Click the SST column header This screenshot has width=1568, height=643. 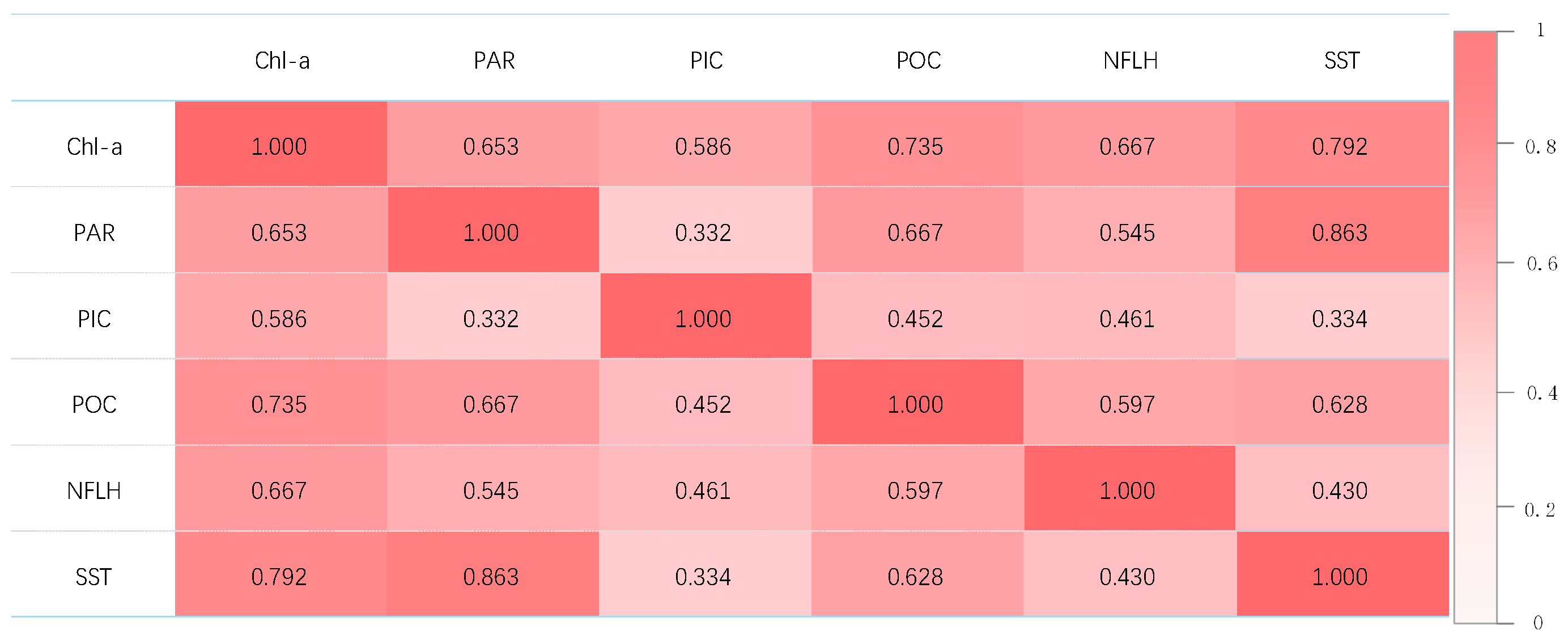[x=1341, y=60]
